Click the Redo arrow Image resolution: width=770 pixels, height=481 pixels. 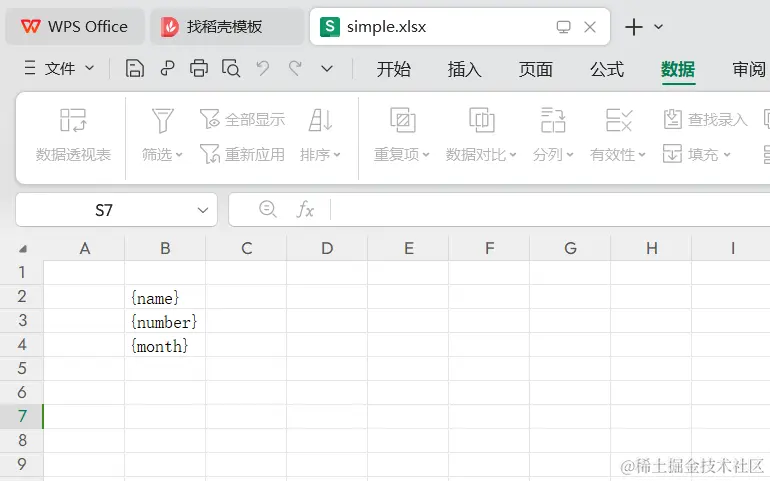coord(295,68)
